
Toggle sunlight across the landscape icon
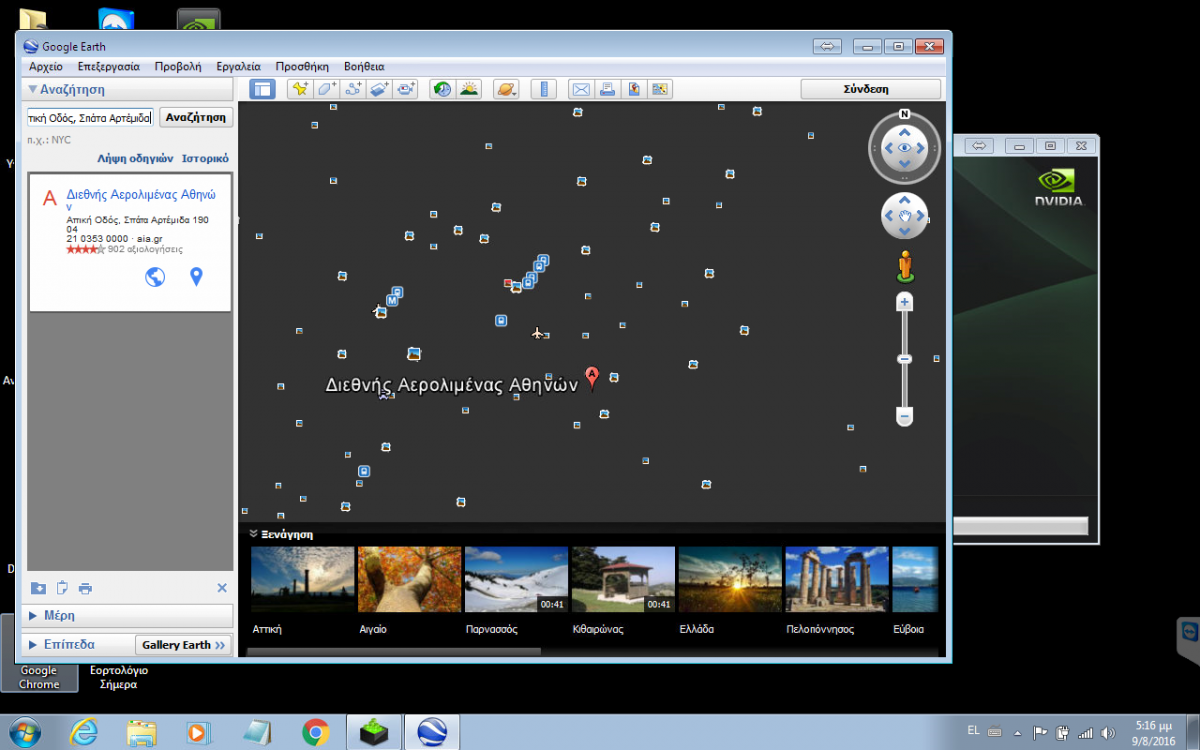468,89
